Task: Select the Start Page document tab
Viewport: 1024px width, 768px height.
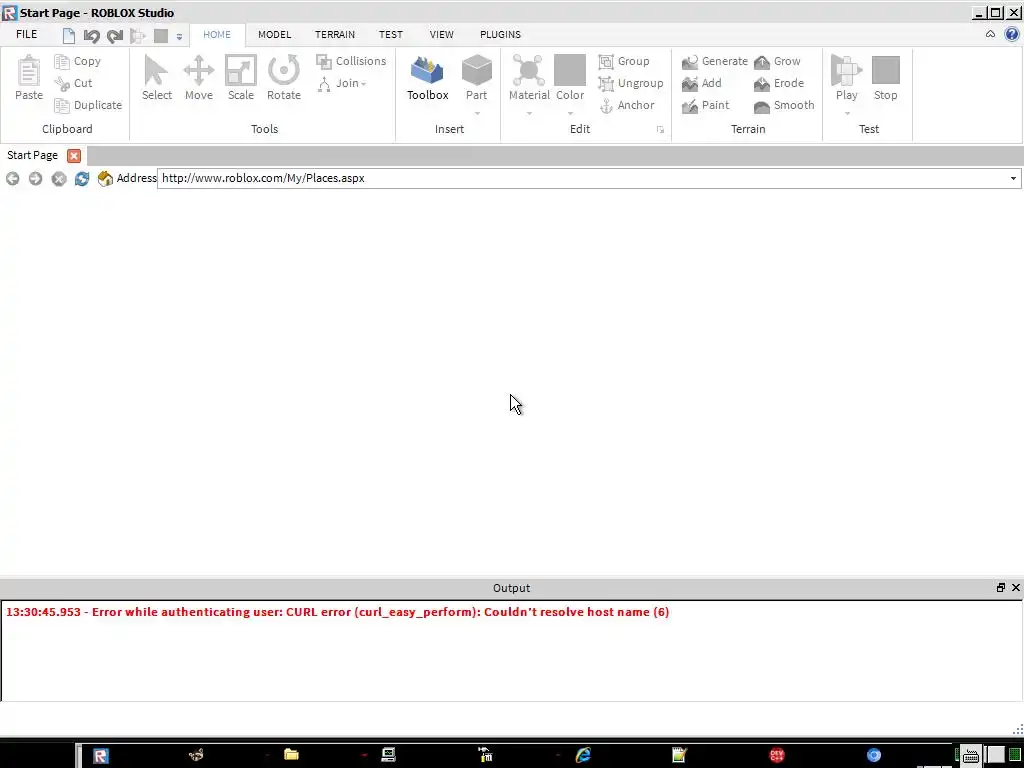Action: coord(32,155)
